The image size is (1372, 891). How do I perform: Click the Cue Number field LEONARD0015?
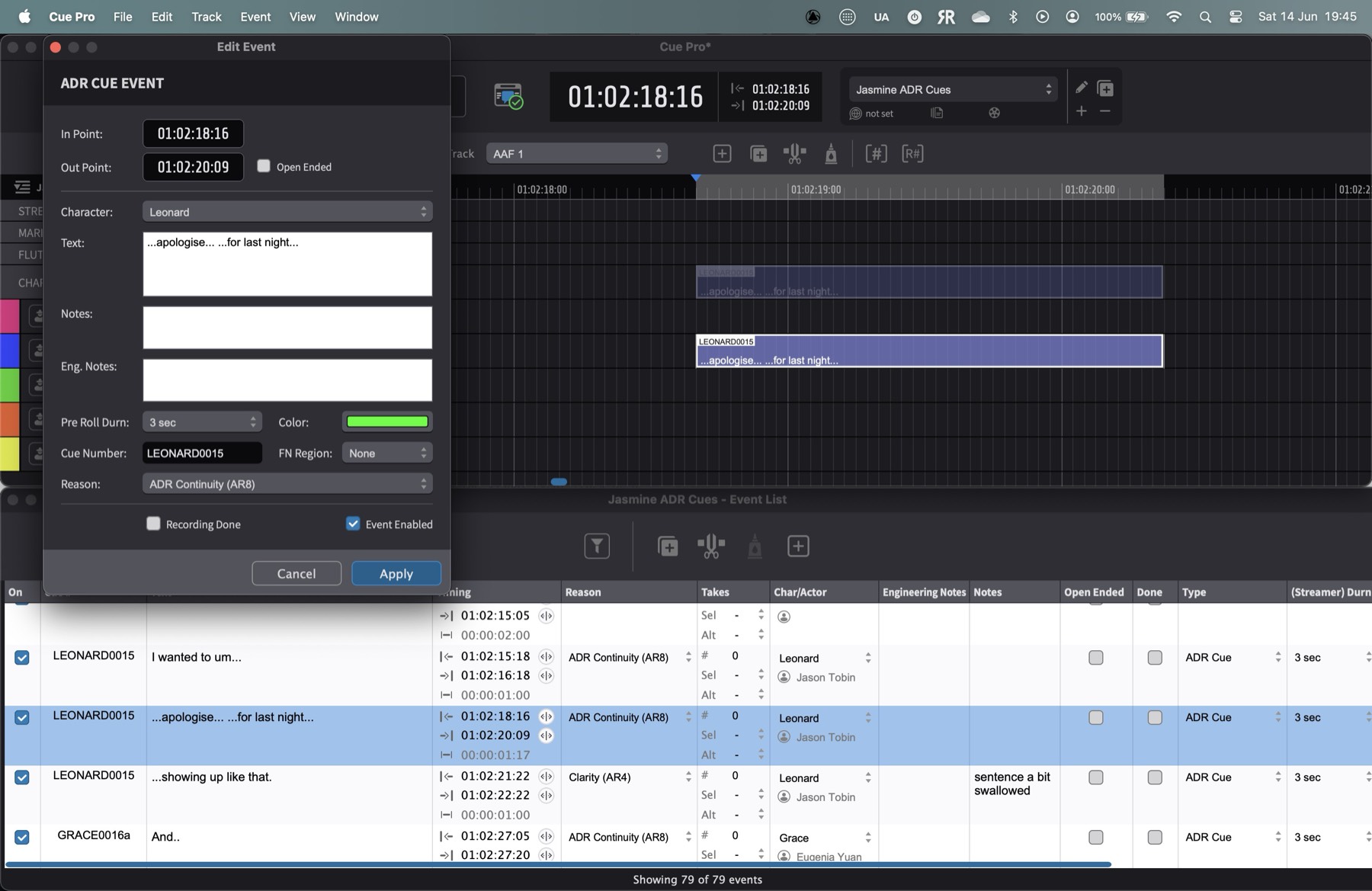[x=202, y=453]
